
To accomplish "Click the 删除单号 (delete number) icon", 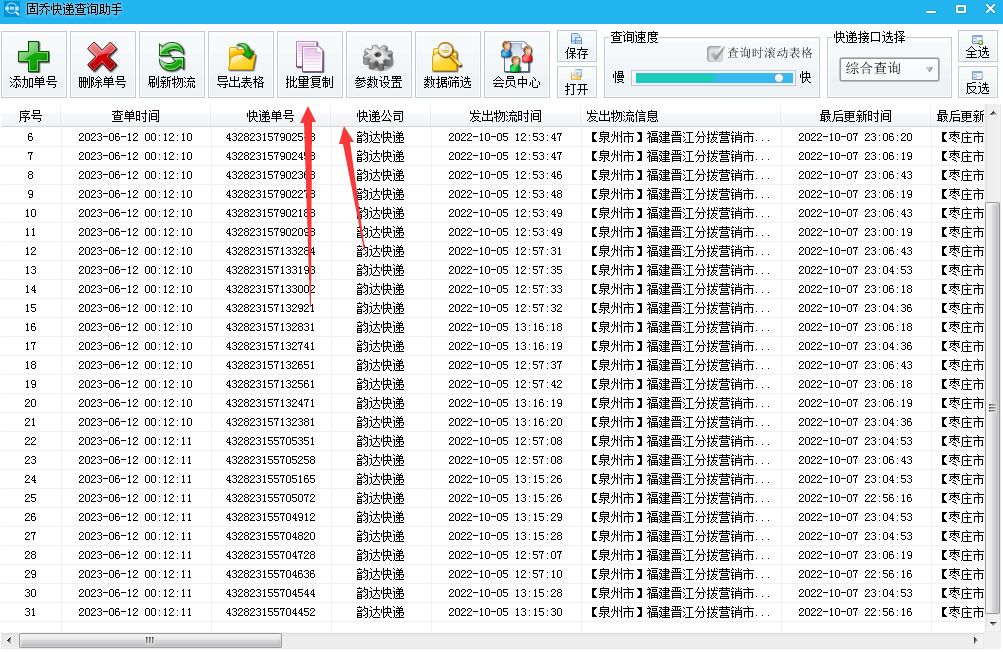I will pyautogui.click(x=102, y=62).
